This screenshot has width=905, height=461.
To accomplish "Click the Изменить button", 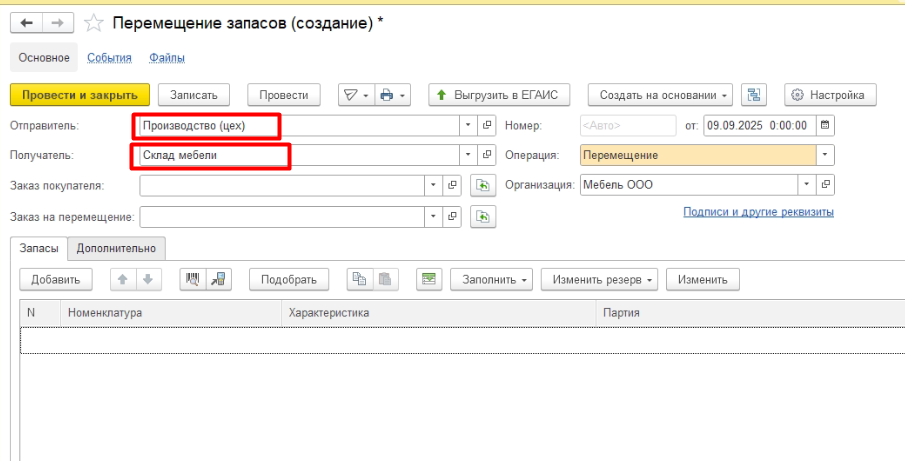I will pyautogui.click(x=702, y=279).
